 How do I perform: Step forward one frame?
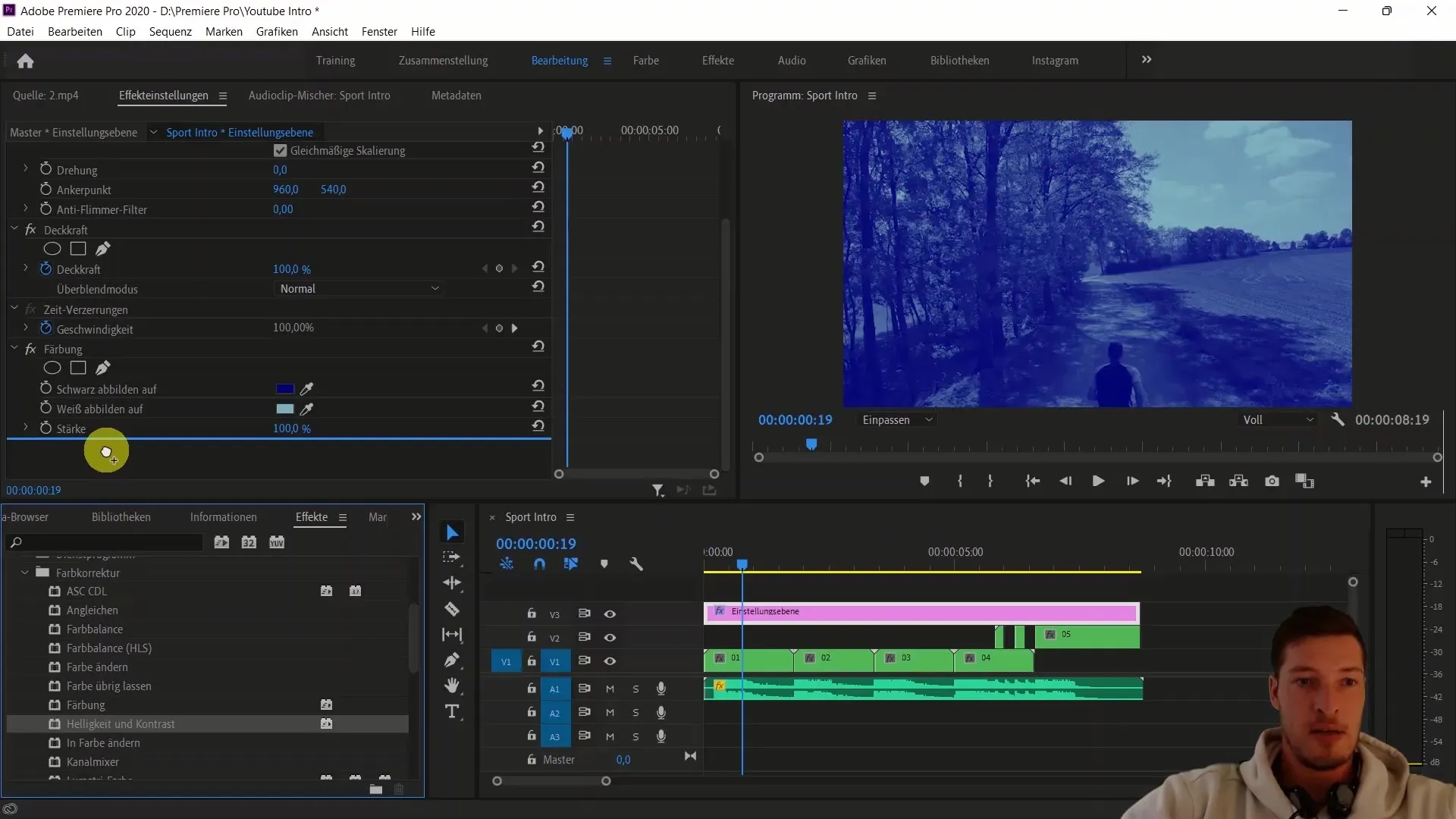(x=1132, y=482)
